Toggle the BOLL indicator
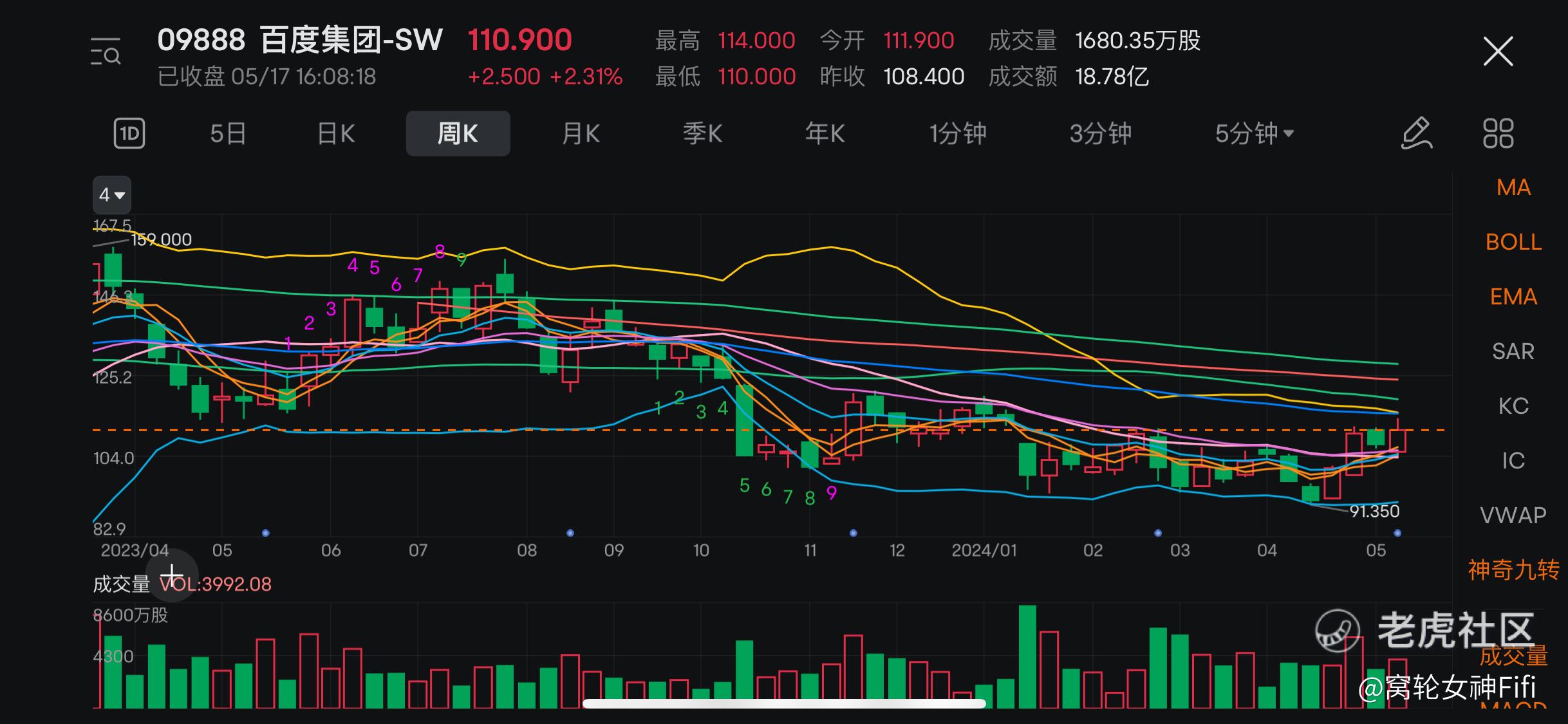The width and height of the screenshot is (1568, 724). click(x=1513, y=242)
